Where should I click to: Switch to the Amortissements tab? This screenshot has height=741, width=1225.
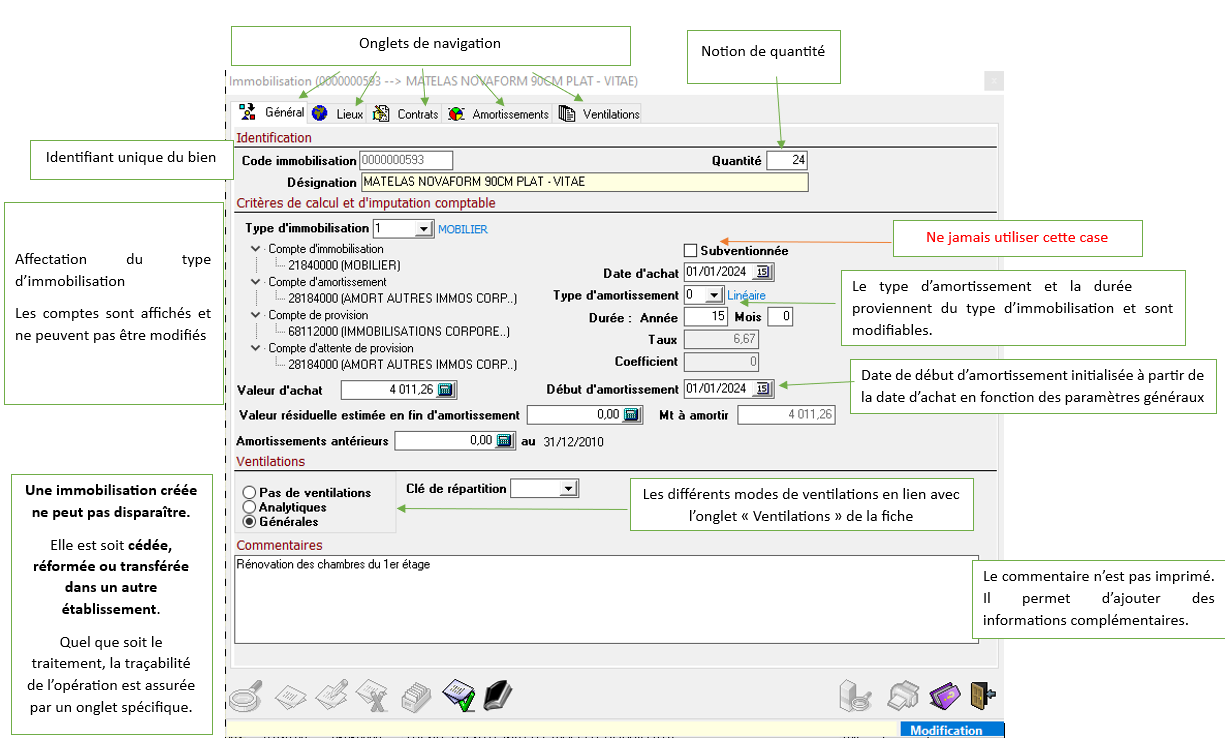click(x=499, y=114)
